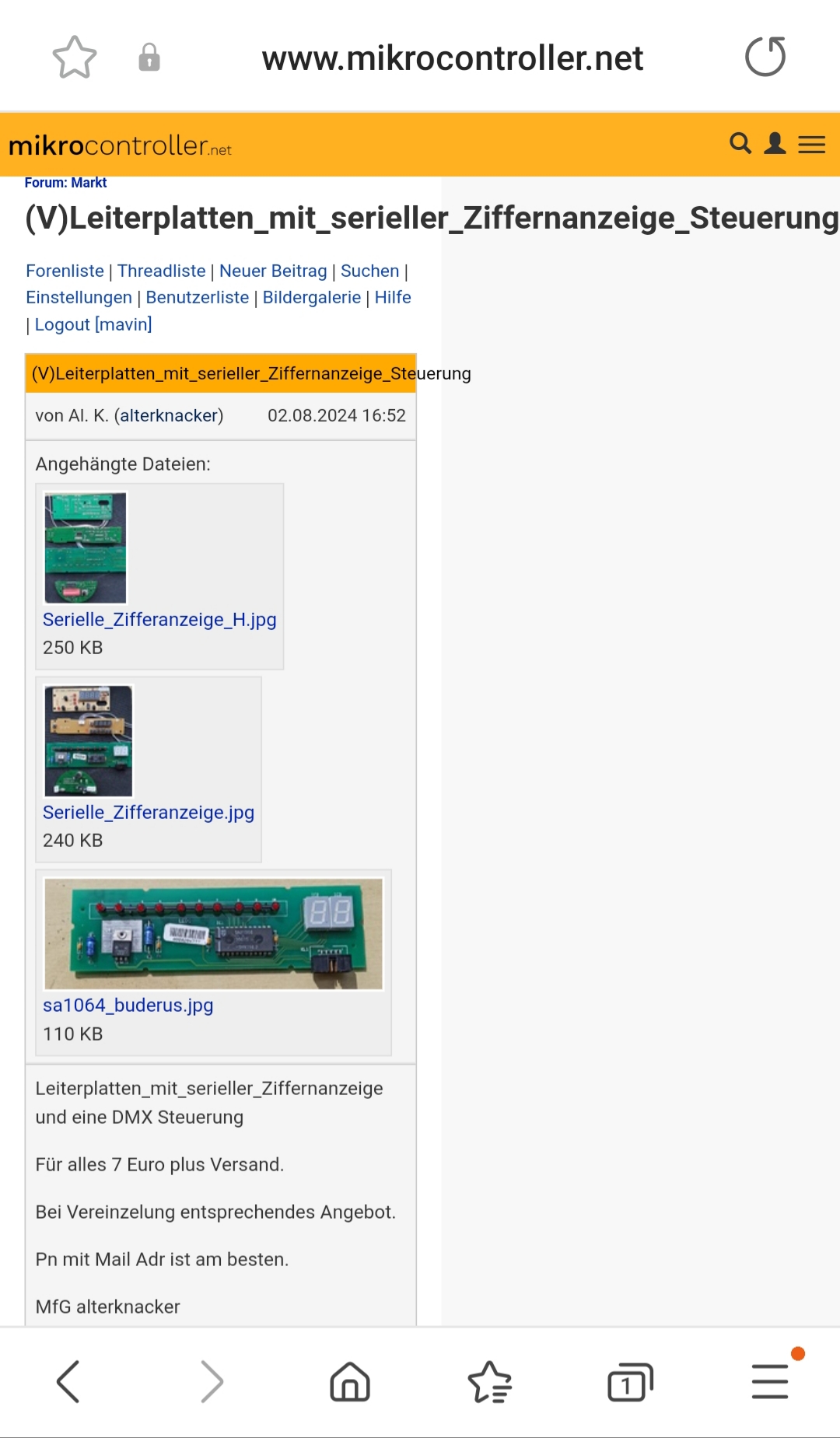Tap the www.mikrocontroller.net address bar
Image resolution: width=840 pixels, height=1438 pixels.
pos(452,58)
